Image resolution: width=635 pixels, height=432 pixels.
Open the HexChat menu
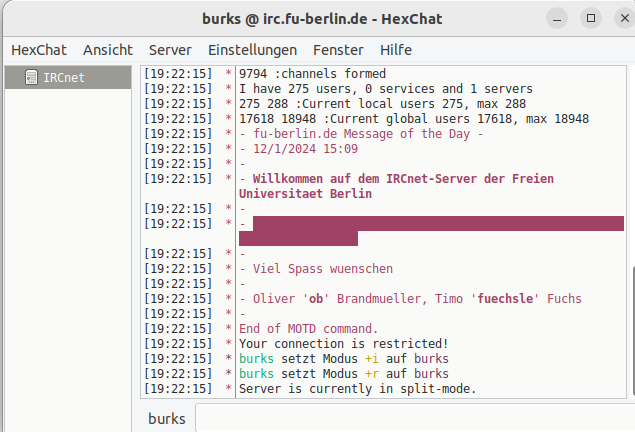tap(39, 49)
